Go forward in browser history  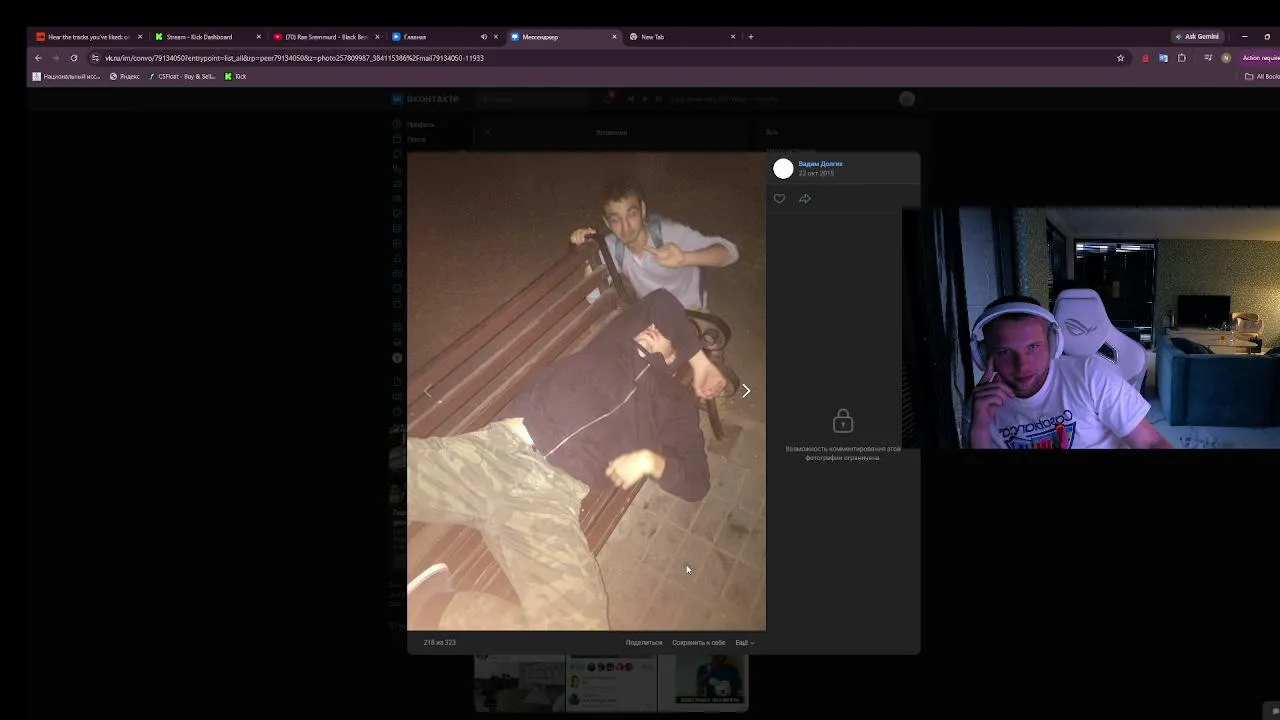55,58
